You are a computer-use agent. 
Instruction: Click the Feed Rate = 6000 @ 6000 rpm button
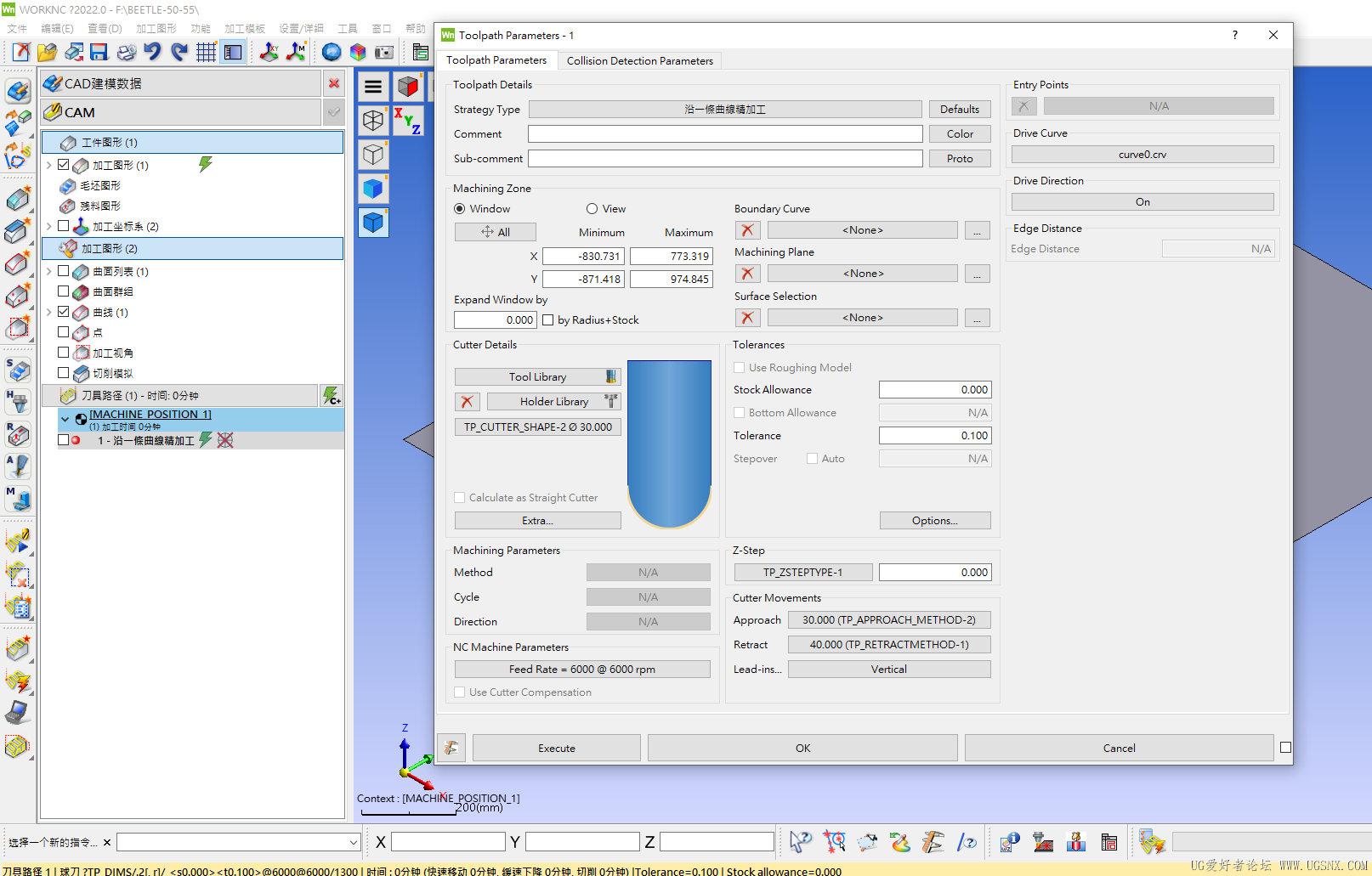[582, 670]
